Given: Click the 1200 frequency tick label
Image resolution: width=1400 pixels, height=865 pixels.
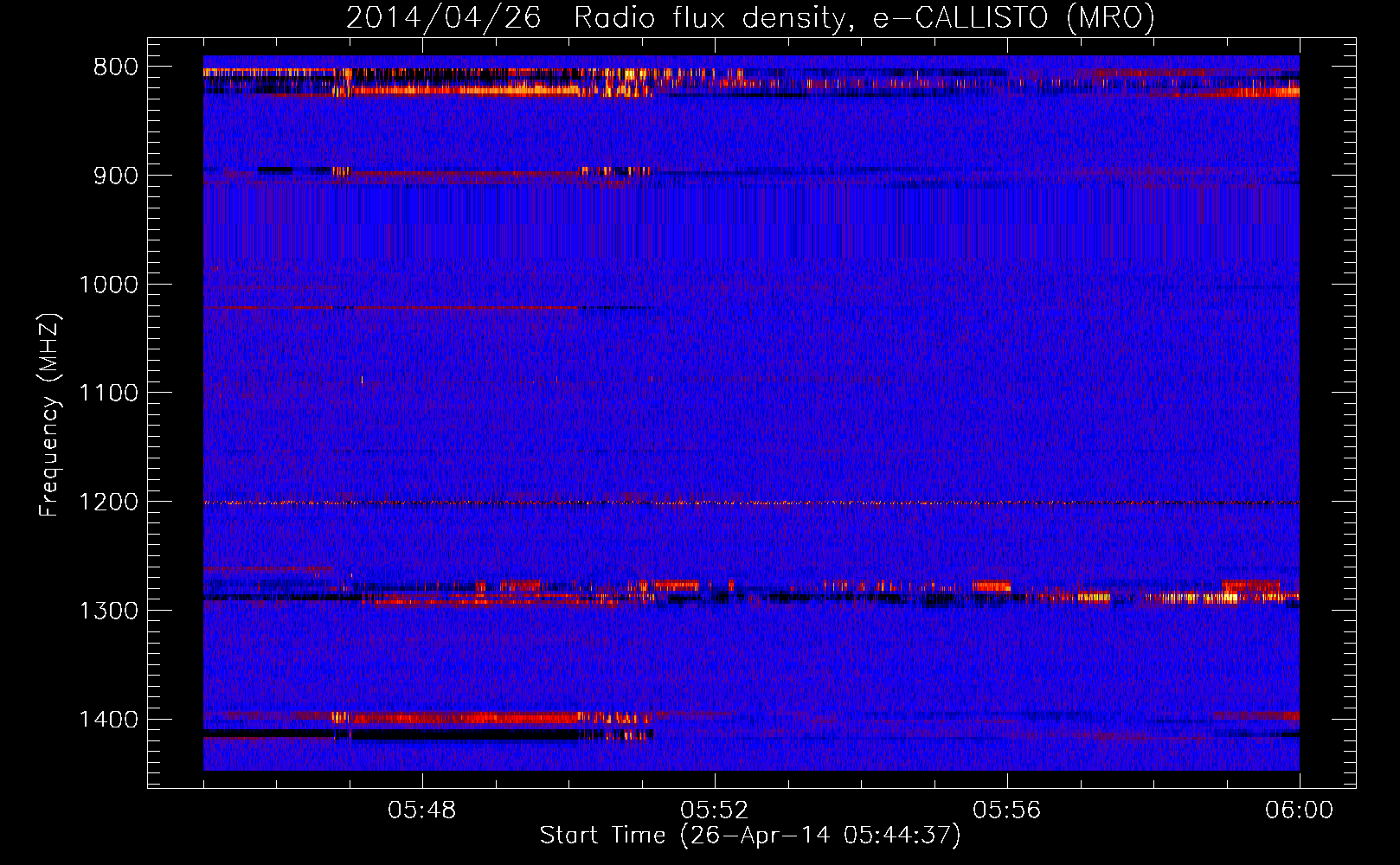Looking at the screenshot, I should [x=108, y=503].
